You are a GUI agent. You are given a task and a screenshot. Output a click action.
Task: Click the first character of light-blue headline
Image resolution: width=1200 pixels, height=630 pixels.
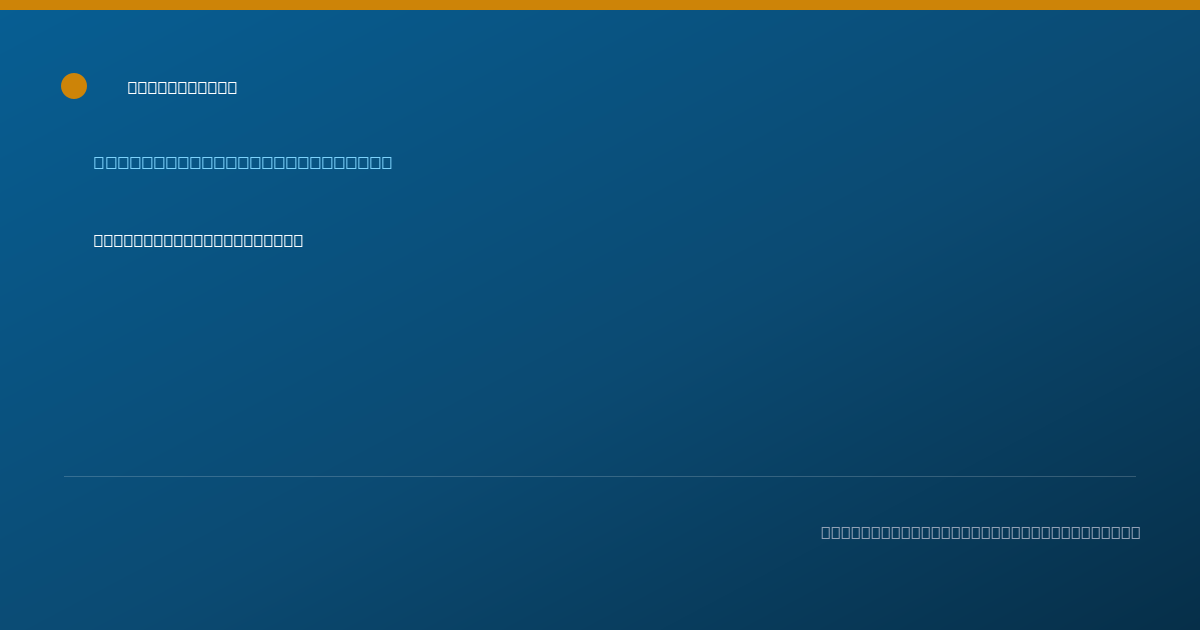click(99, 162)
